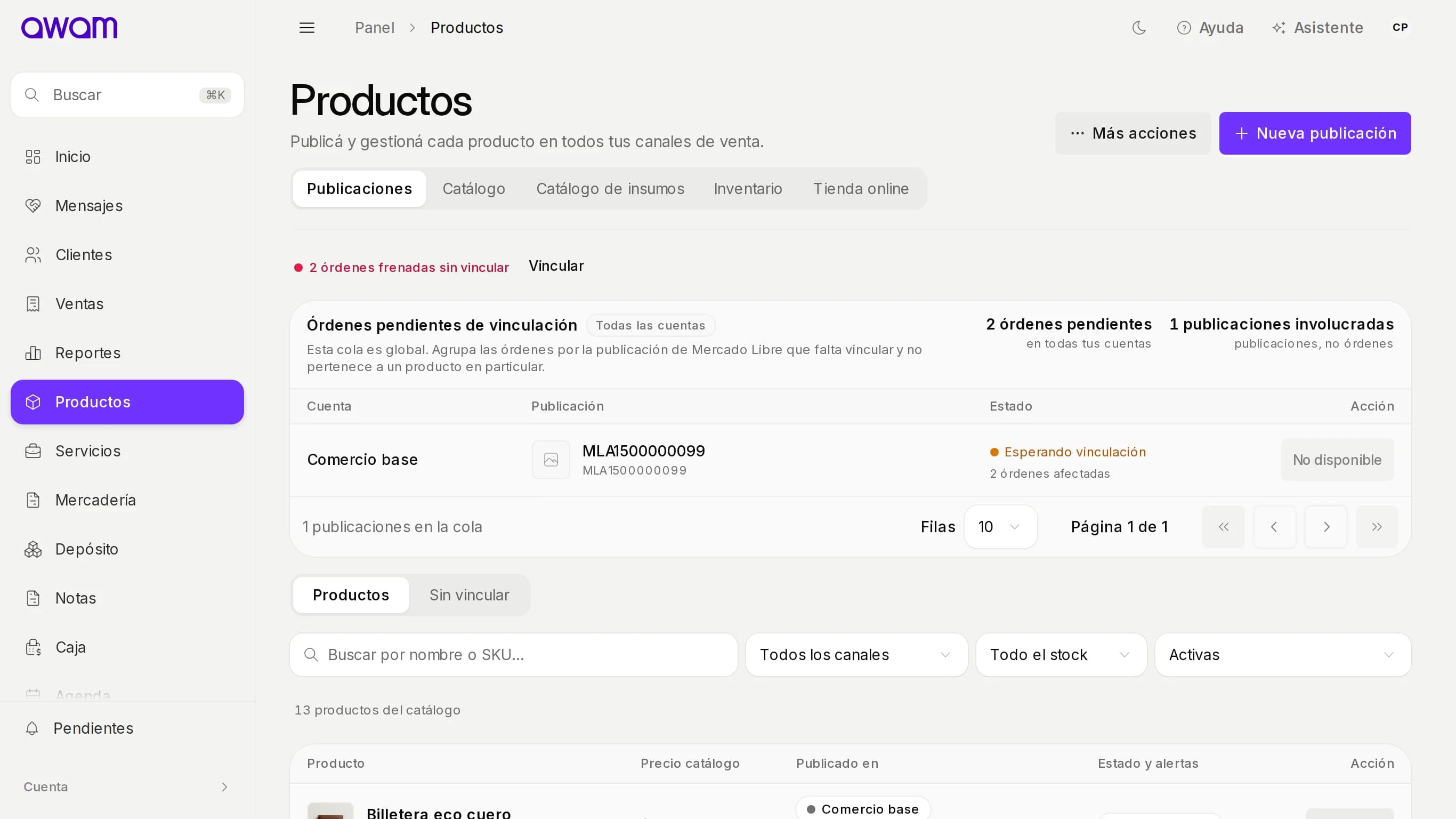Open the Más acciones menu
Viewport: 1456px width, 819px height.
pyautogui.click(x=1133, y=133)
